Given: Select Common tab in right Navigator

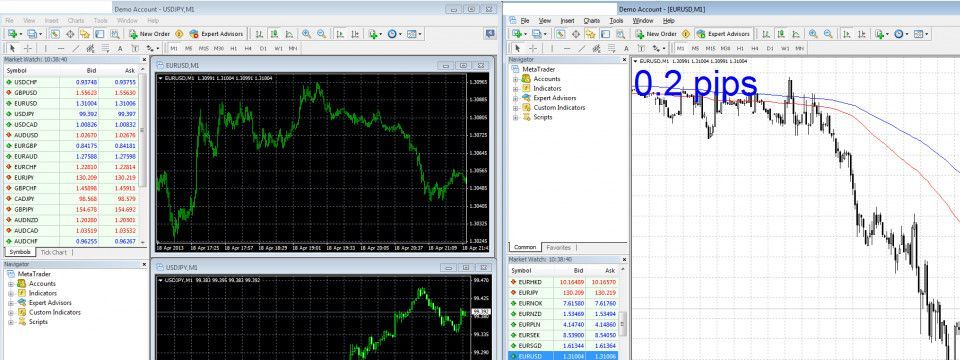Looking at the screenshot, I should tap(525, 247).
